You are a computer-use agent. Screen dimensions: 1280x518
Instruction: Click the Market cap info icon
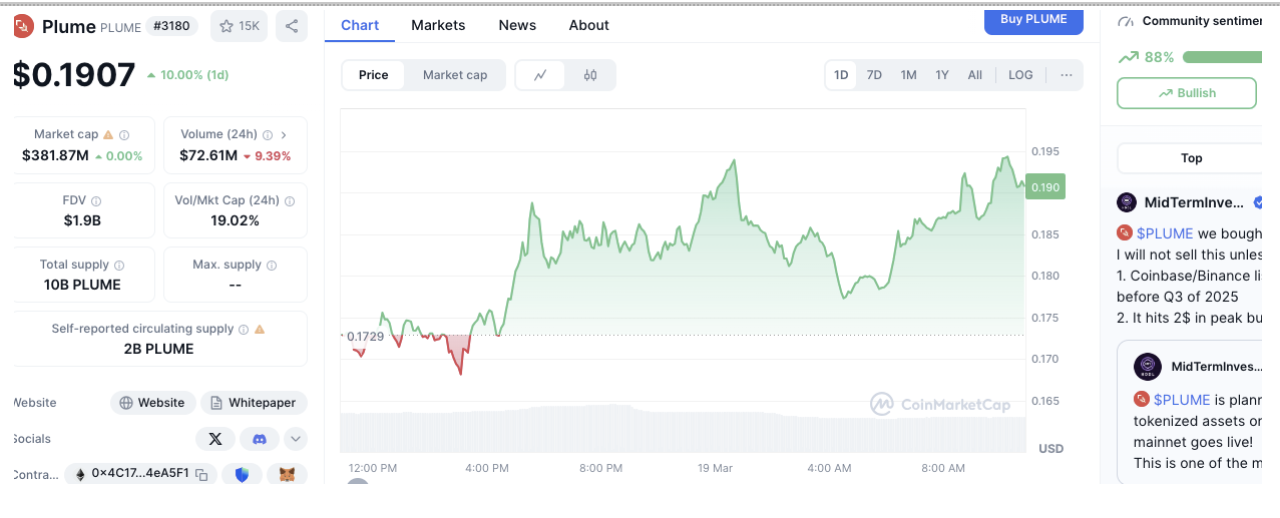[x=124, y=134]
